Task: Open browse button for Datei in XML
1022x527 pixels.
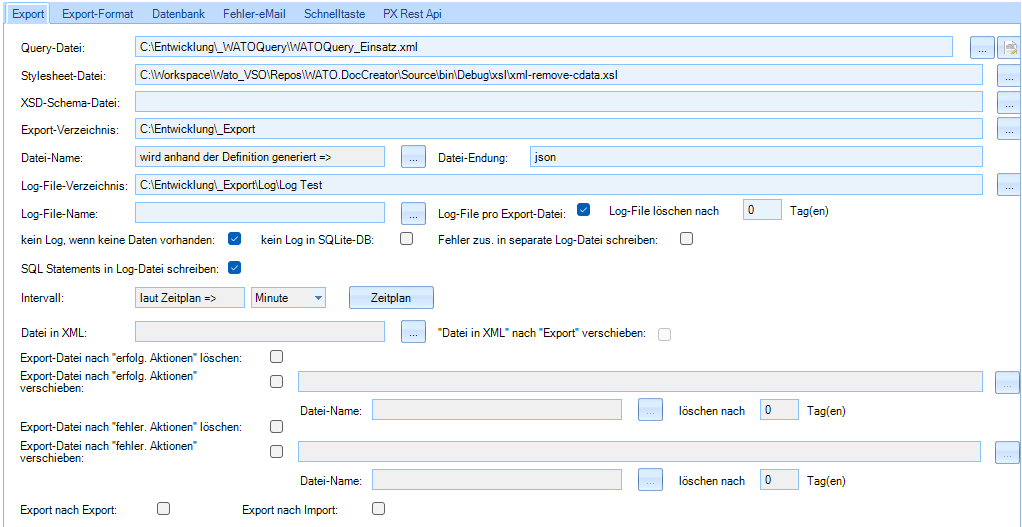Action: 413,332
